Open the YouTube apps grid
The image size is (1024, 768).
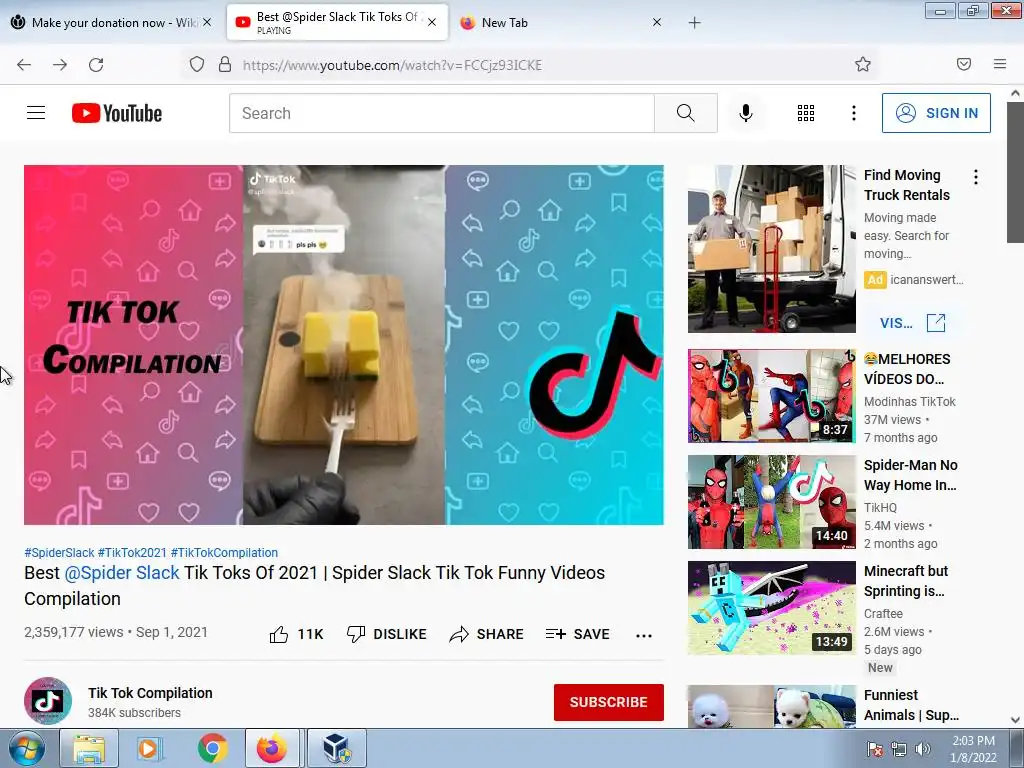point(806,113)
